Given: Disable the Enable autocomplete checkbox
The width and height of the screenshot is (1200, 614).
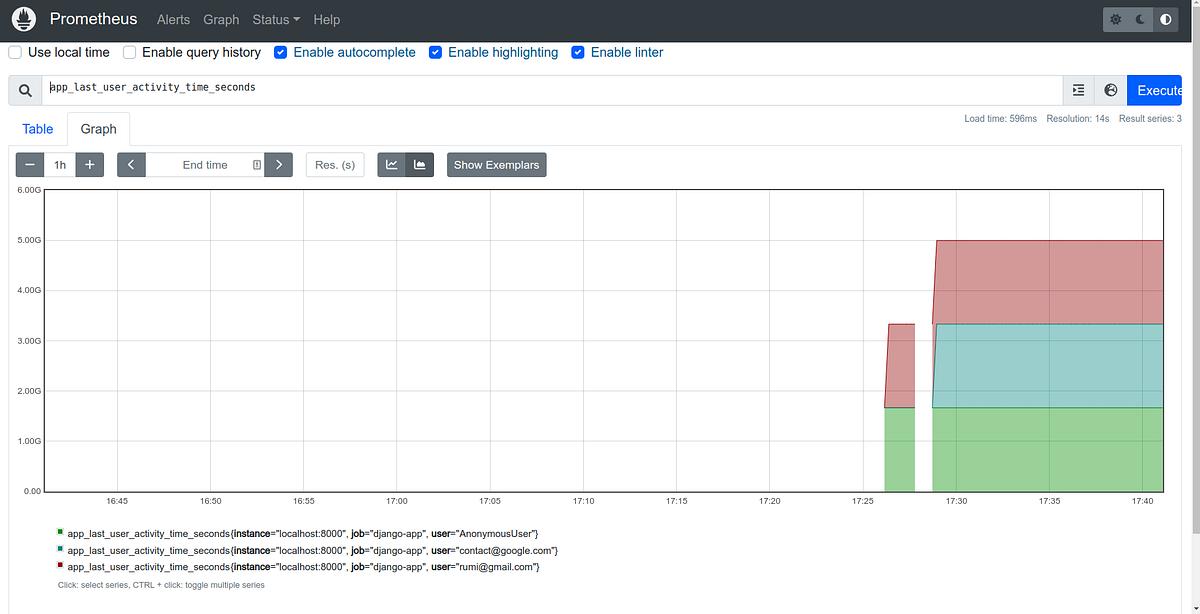Looking at the screenshot, I should click(x=280, y=52).
